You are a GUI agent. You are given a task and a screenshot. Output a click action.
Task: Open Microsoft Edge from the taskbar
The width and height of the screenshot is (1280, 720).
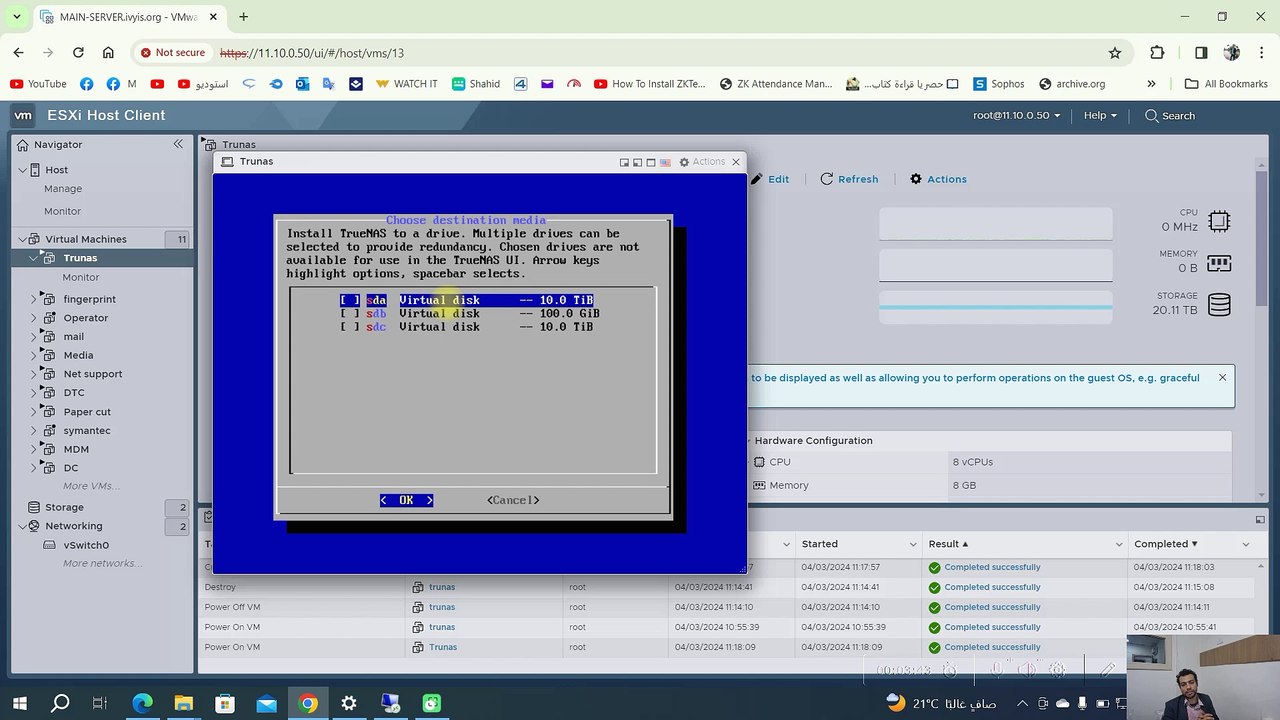[142, 703]
